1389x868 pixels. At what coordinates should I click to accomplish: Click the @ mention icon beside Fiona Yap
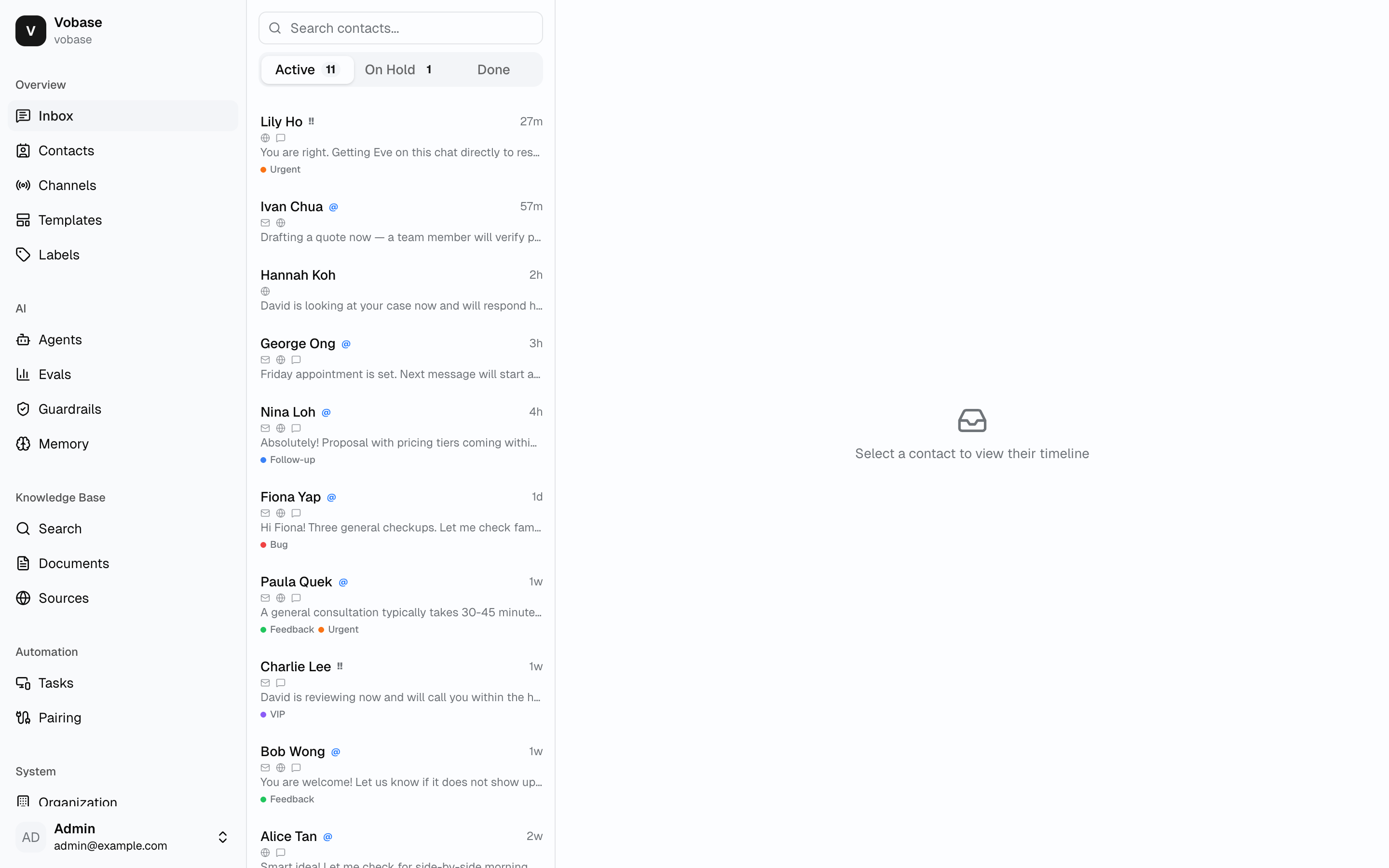pyautogui.click(x=331, y=498)
